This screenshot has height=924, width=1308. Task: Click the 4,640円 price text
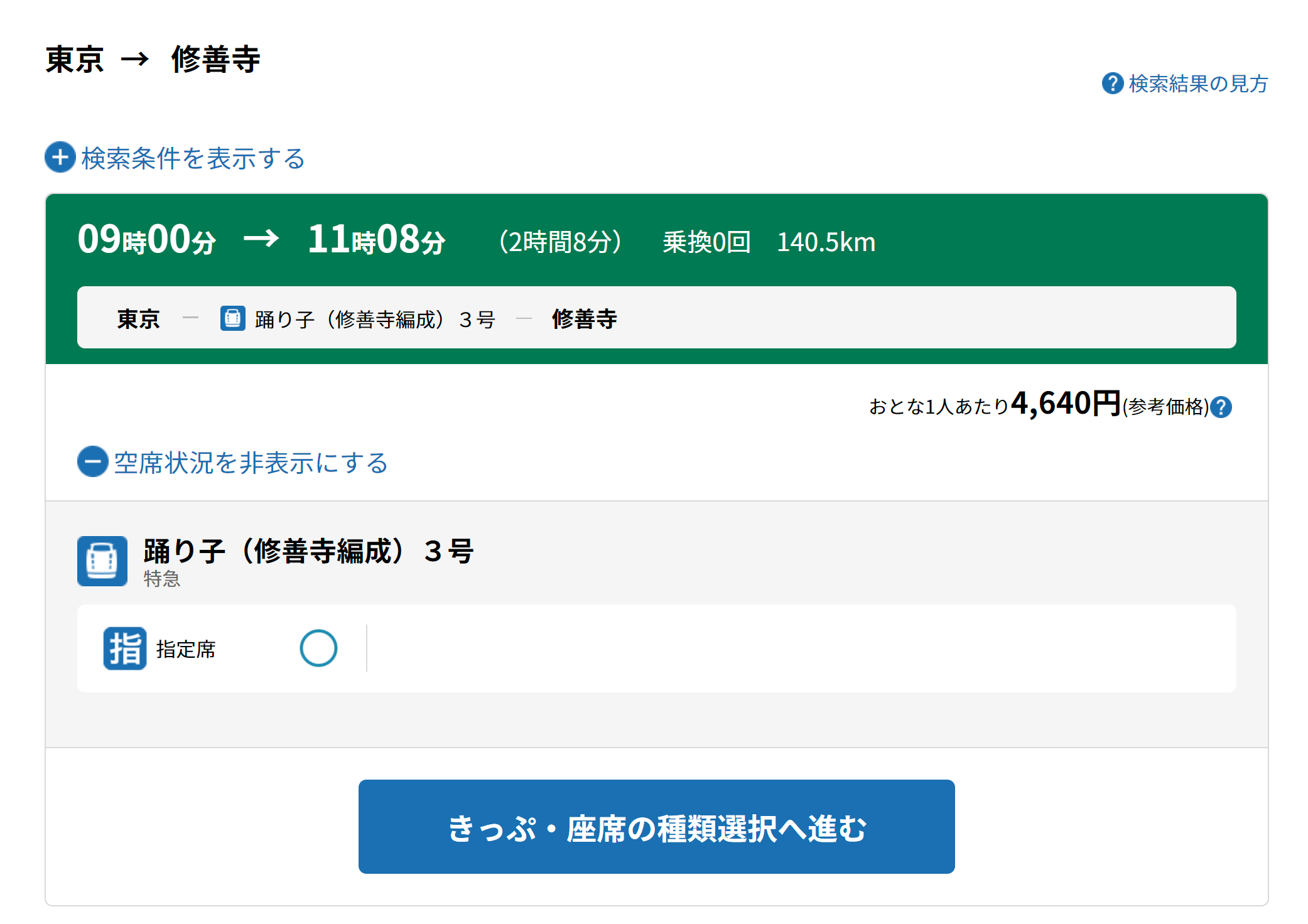pos(1065,404)
